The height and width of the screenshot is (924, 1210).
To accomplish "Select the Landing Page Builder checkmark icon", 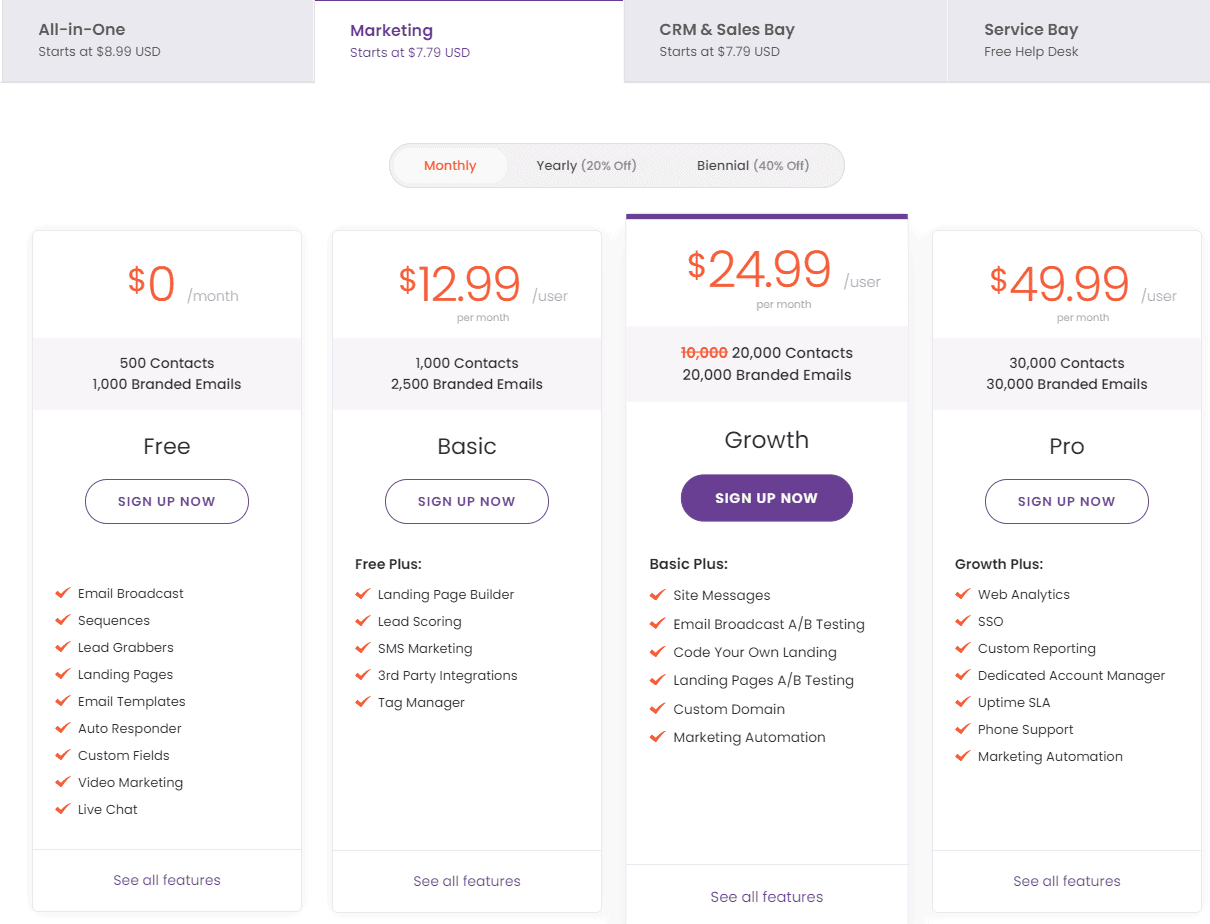I will [x=364, y=594].
